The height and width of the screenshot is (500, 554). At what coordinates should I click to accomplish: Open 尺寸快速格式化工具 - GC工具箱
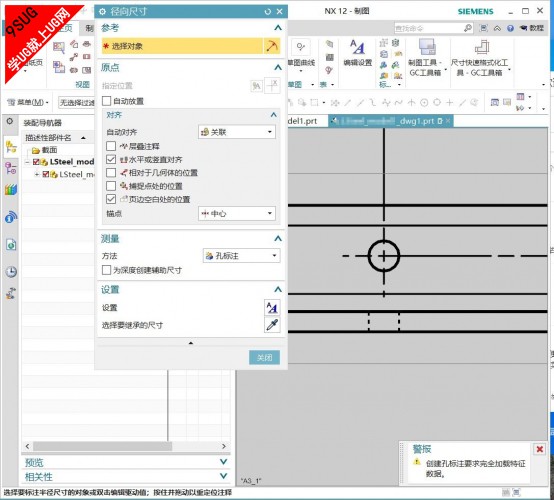pos(480,58)
